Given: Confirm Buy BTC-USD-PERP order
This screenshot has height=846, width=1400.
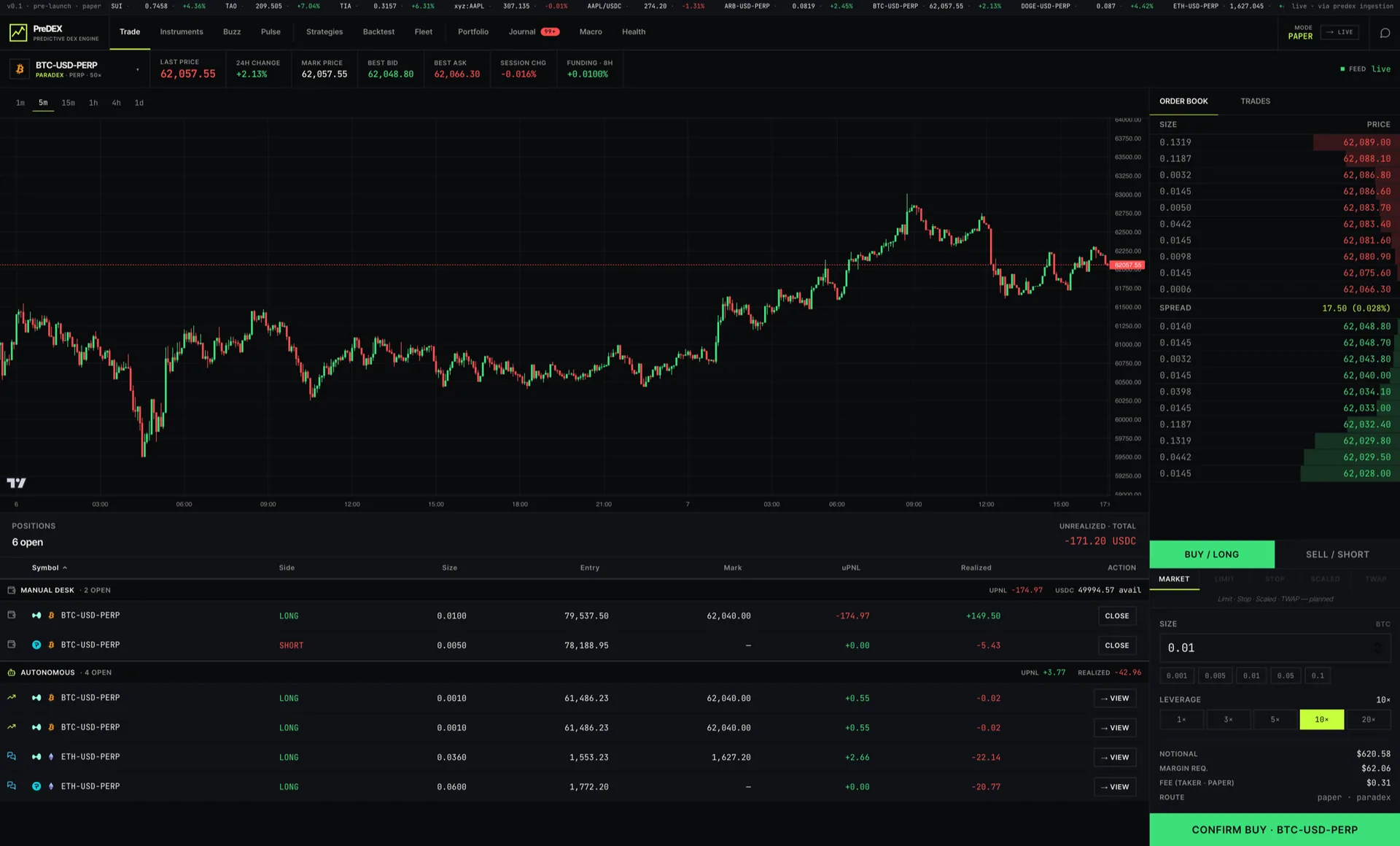Looking at the screenshot, I should coord(1275,830).
